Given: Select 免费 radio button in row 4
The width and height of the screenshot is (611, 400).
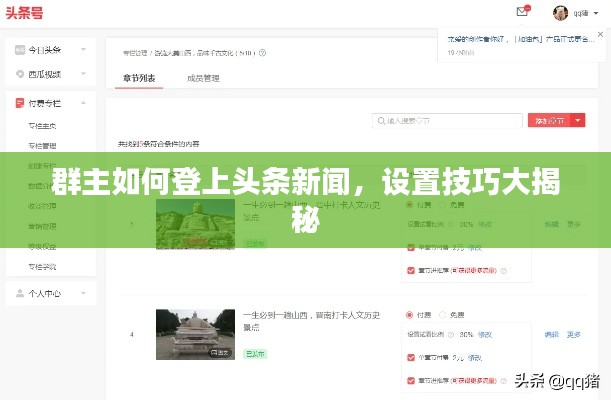Looking at the screenshot, I should click(x=442, y=315).
